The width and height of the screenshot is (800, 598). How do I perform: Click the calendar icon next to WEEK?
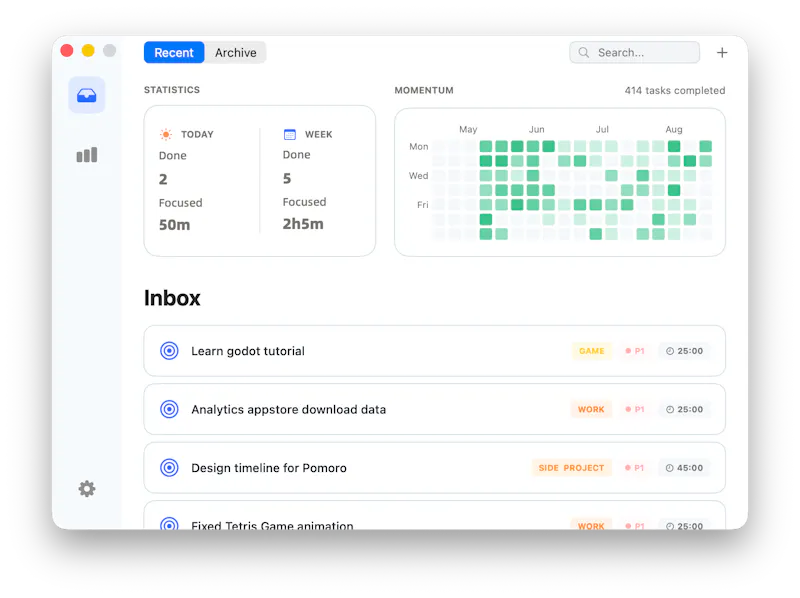pyautogui.click(x=290, y=134)
